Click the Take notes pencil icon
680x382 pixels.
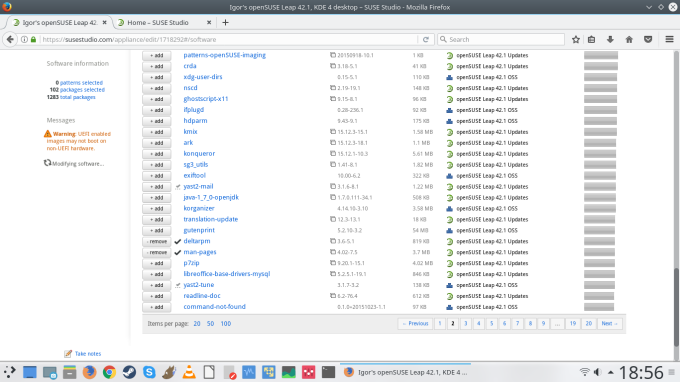pos(68,354)
